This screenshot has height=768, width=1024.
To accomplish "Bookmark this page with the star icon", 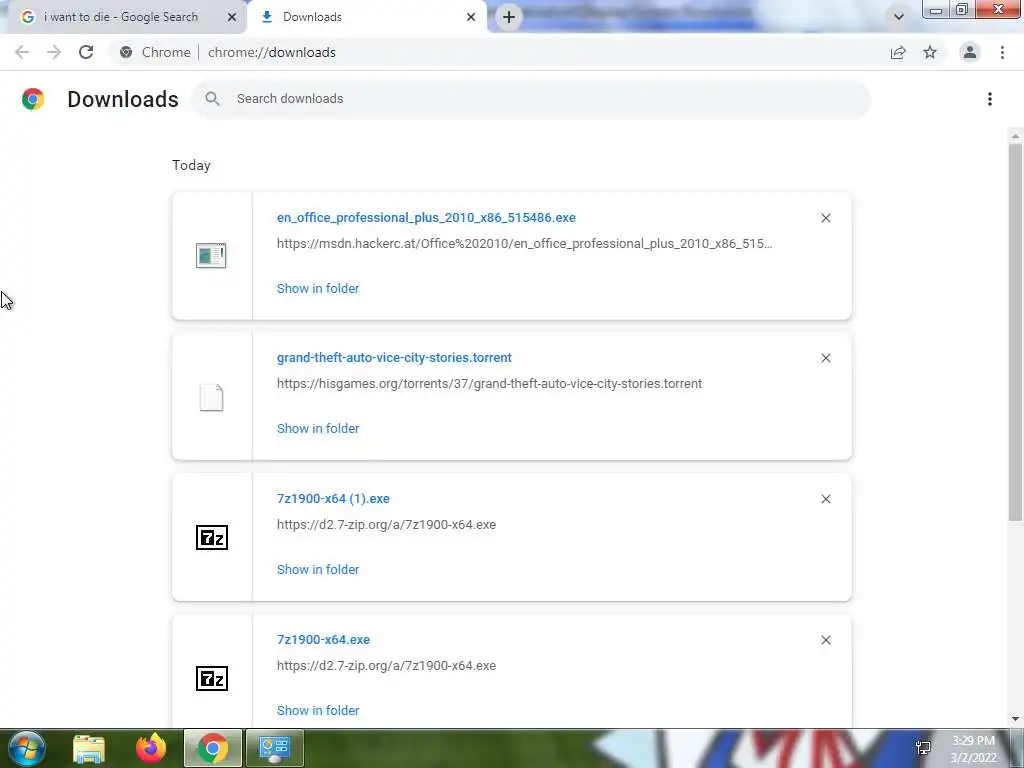I will [930, 52].
